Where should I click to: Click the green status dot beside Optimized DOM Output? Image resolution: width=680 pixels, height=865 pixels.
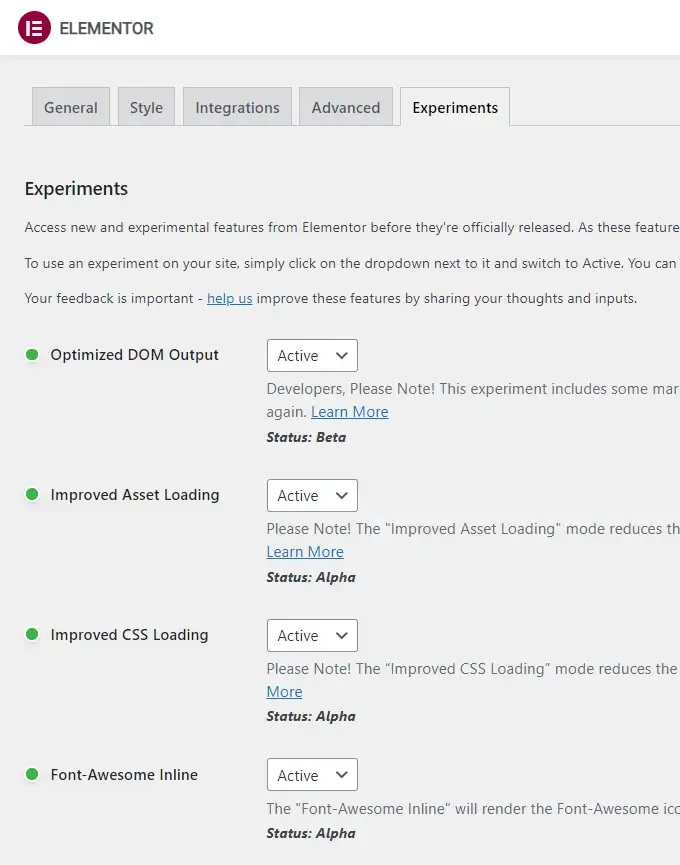[32, 355]
